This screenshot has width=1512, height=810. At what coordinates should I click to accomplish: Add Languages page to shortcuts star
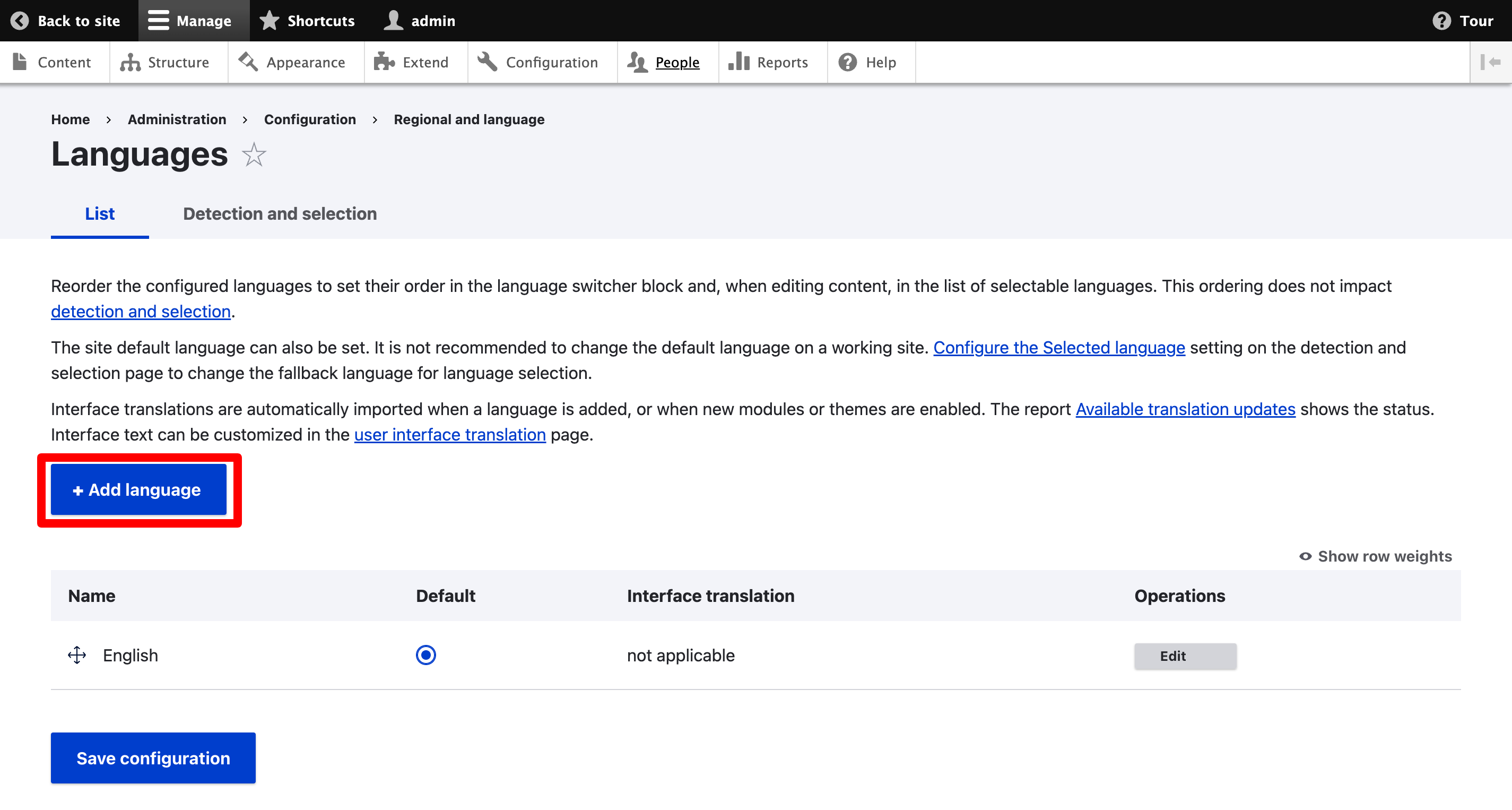point(254,154)
